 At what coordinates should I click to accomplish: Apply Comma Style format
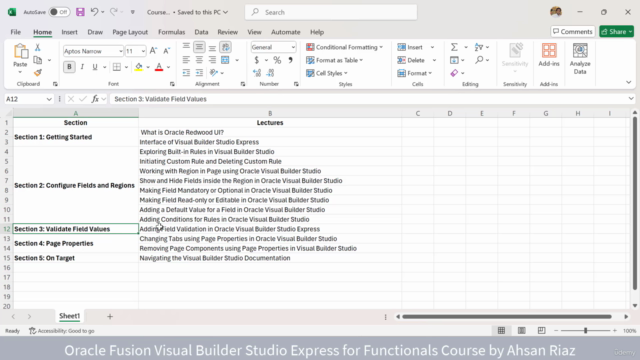click(290, 60)
